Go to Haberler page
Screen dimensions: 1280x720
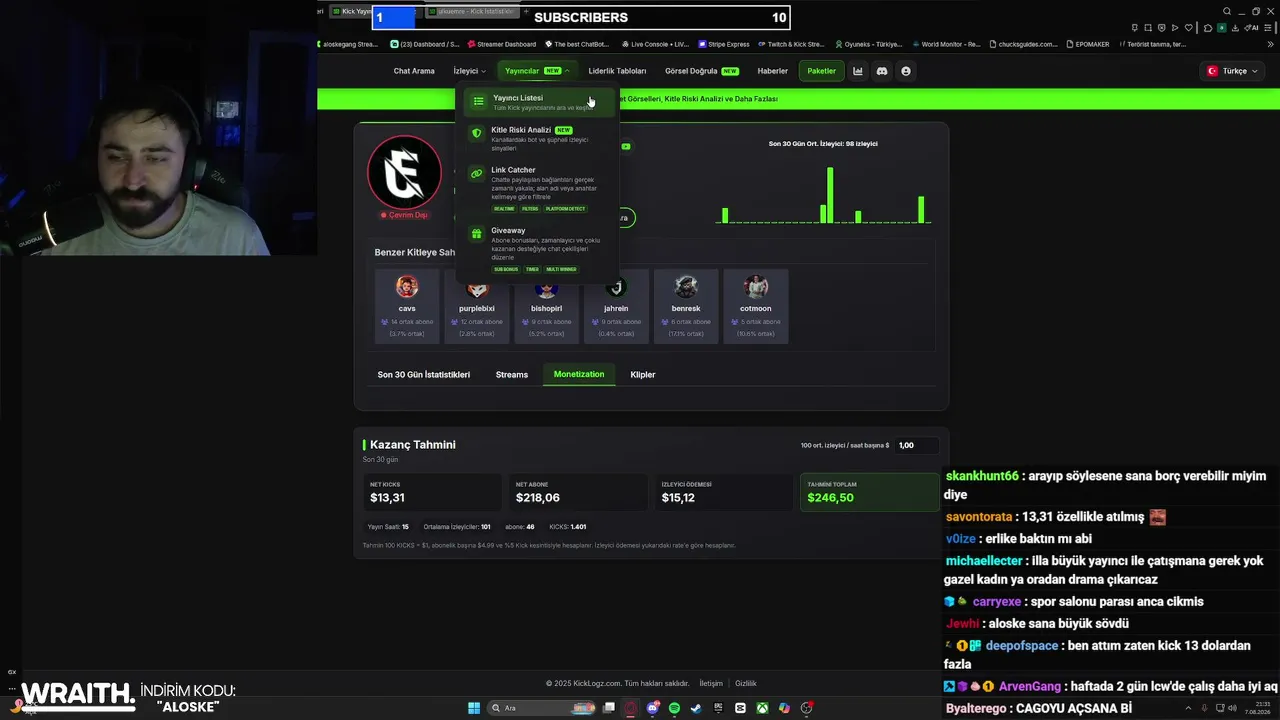pos(772,71)
